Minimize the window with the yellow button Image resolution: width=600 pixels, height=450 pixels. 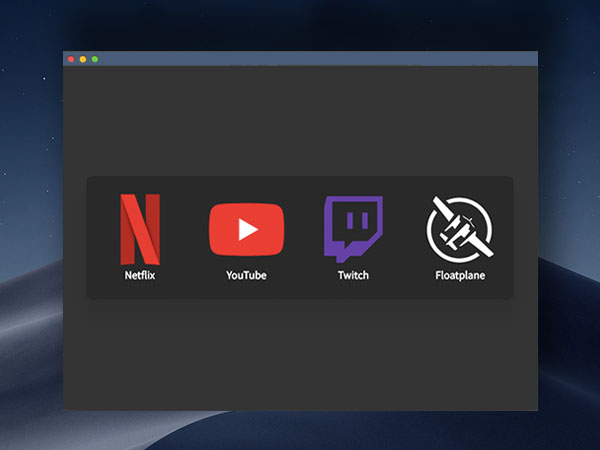coord(83,59)
